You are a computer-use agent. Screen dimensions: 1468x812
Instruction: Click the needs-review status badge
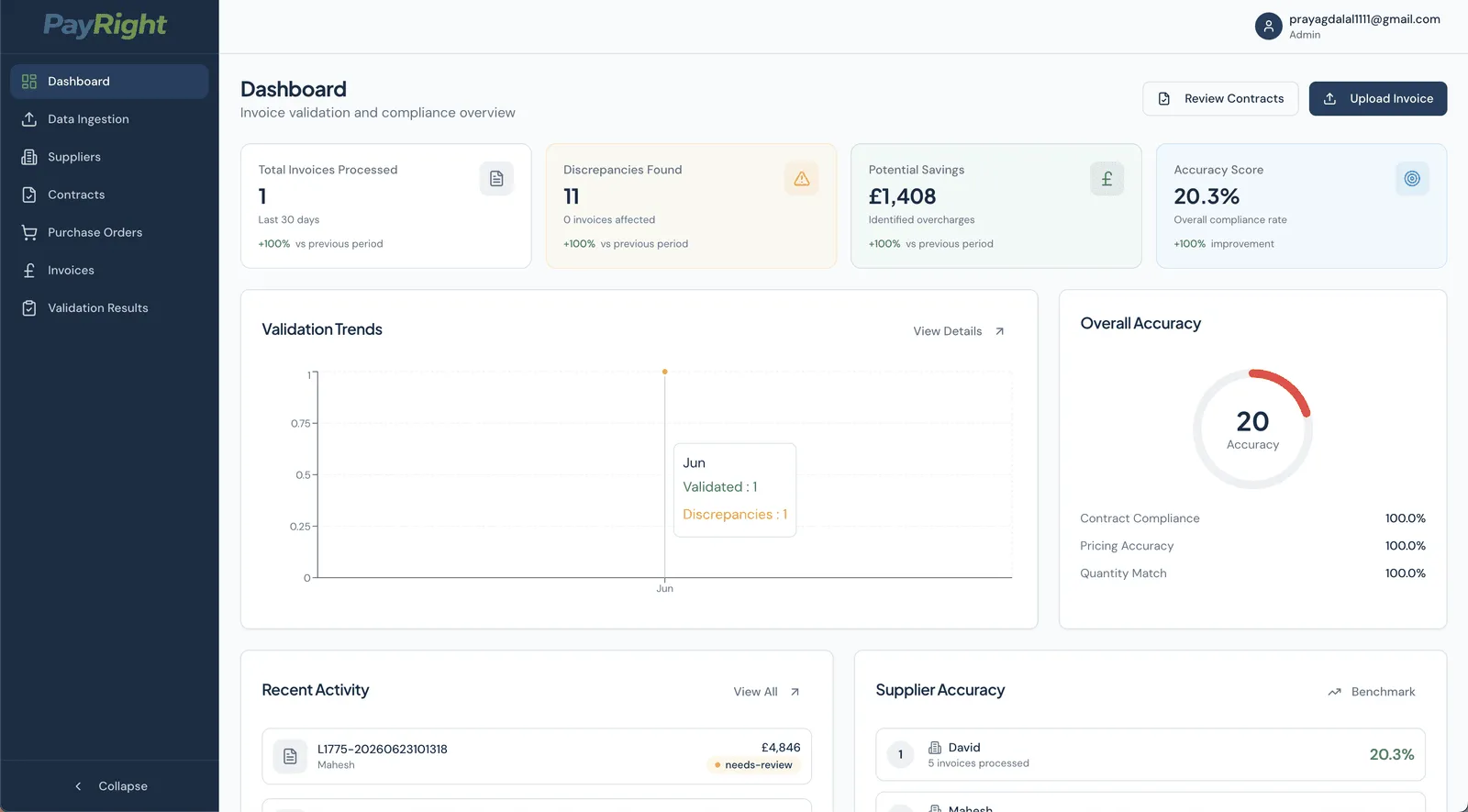753,765
